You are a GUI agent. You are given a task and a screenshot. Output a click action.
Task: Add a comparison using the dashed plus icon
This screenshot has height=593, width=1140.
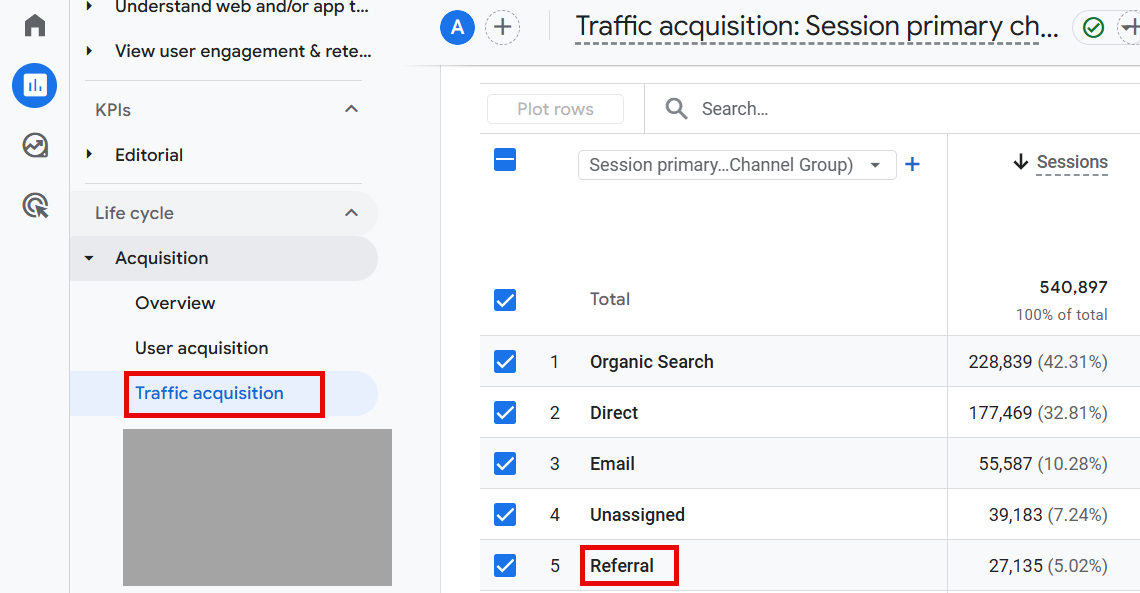[502, 27]
